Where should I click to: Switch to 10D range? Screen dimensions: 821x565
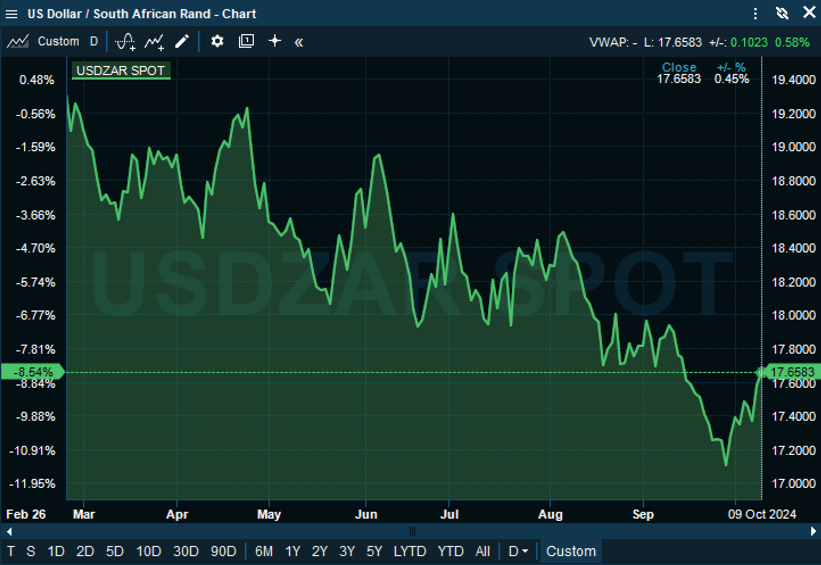149,551
